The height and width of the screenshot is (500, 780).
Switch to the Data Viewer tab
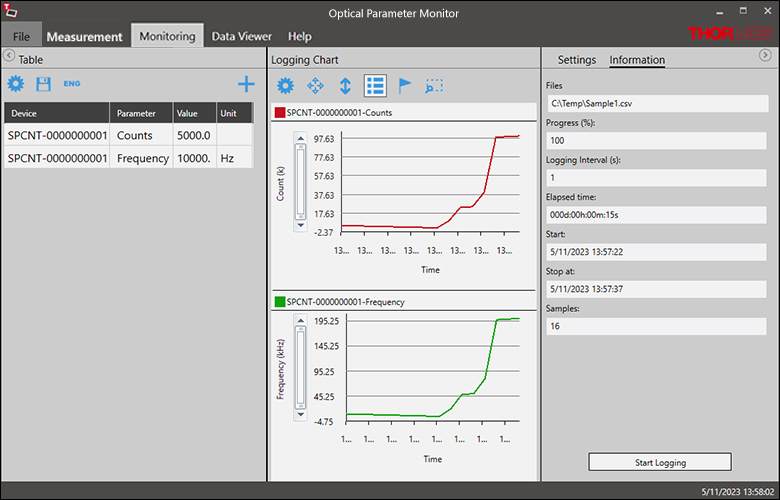241,36
